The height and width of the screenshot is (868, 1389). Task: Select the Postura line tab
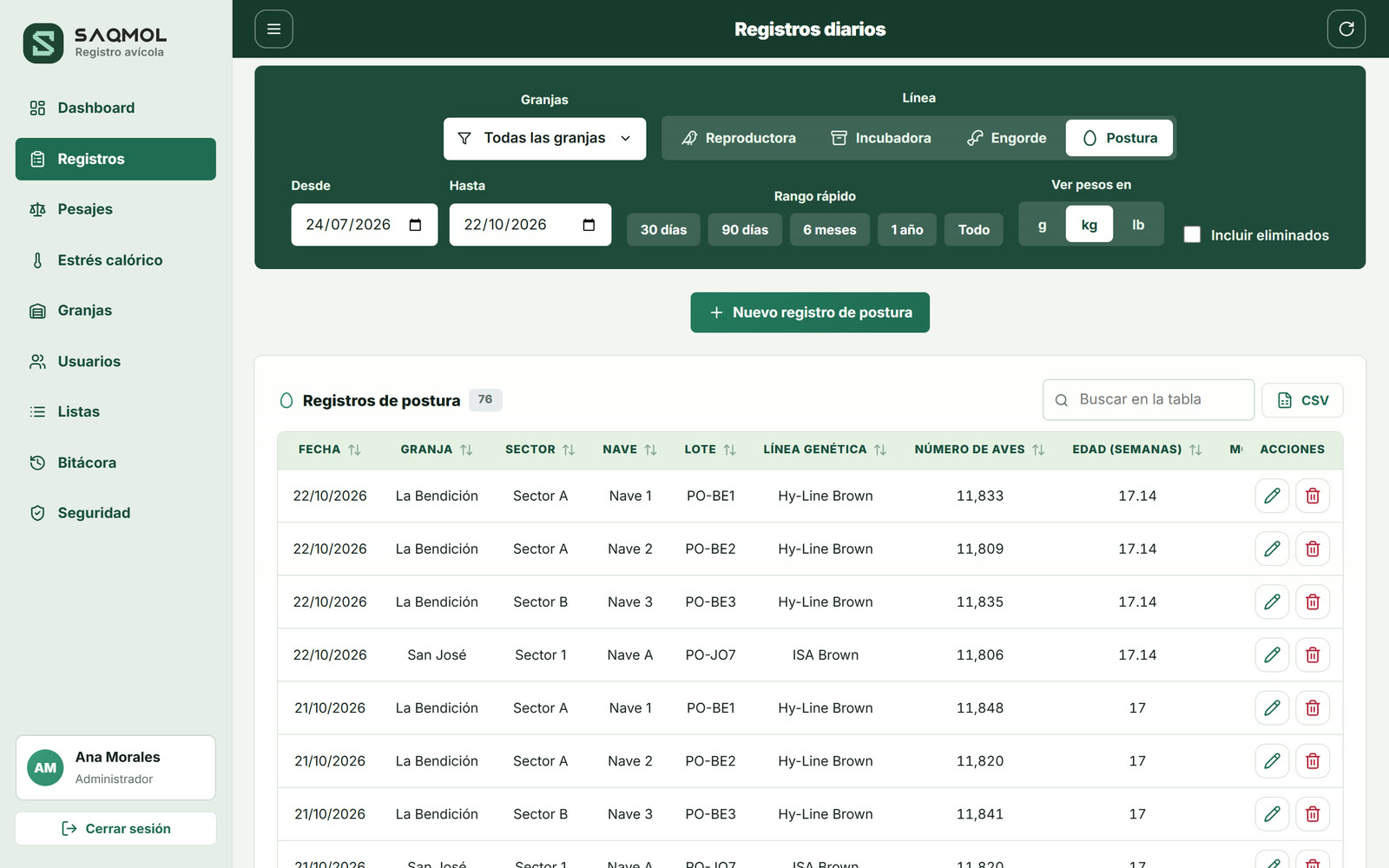1119,138
